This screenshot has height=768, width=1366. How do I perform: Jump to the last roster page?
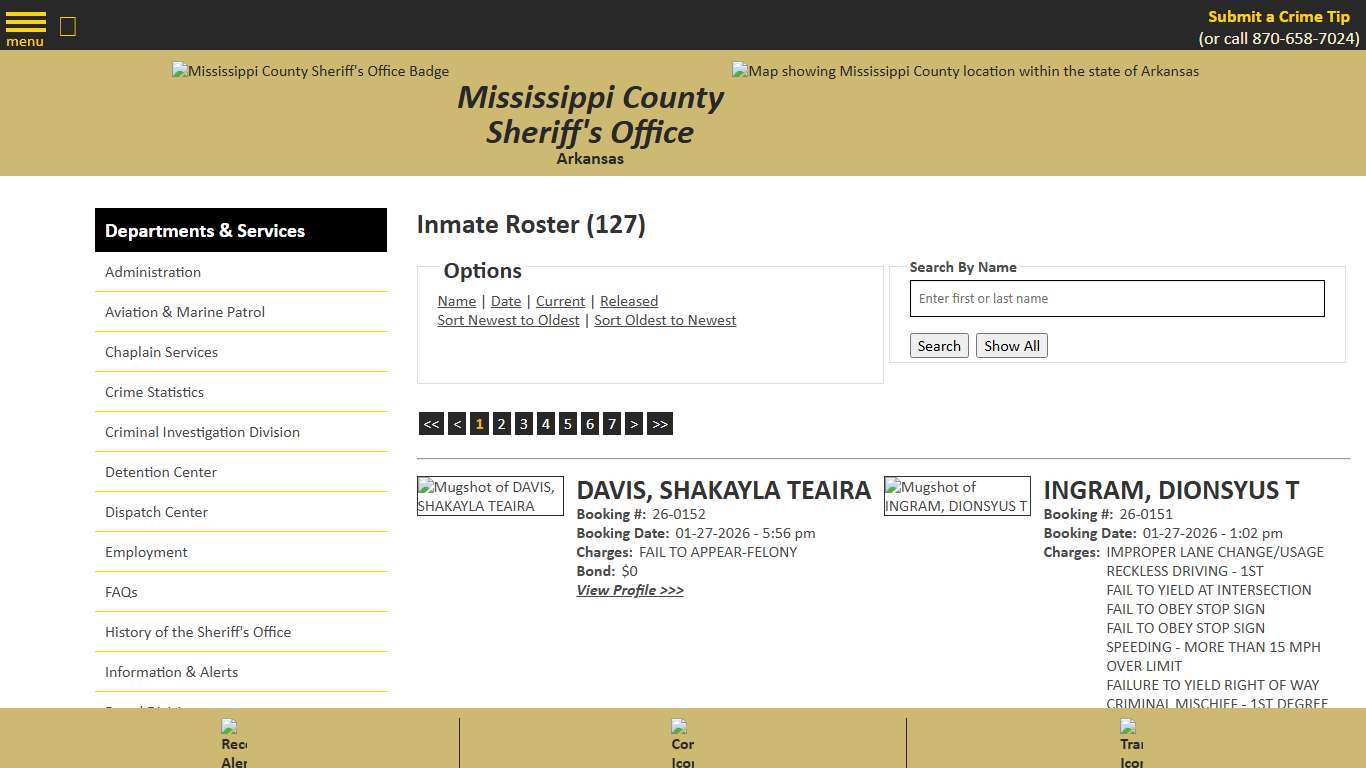[x=659, y=423]
